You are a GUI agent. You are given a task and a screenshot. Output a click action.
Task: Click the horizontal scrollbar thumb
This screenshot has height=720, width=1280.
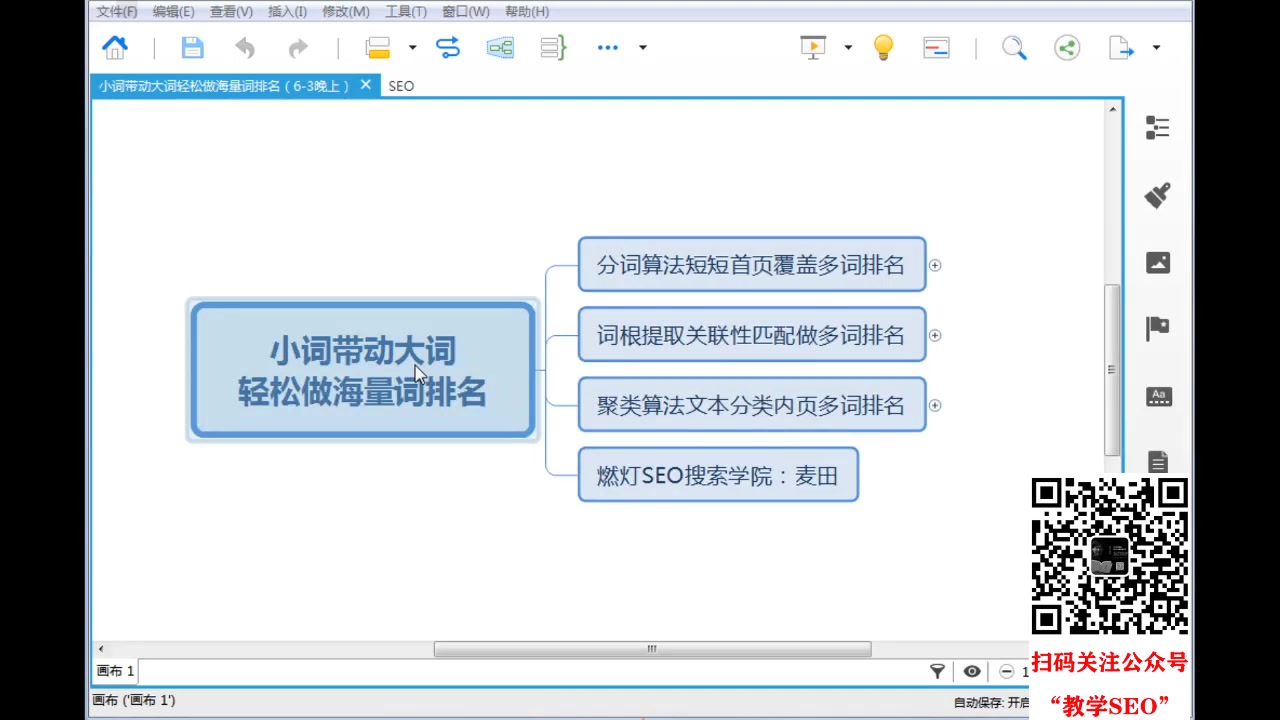[x=652, y=649]
